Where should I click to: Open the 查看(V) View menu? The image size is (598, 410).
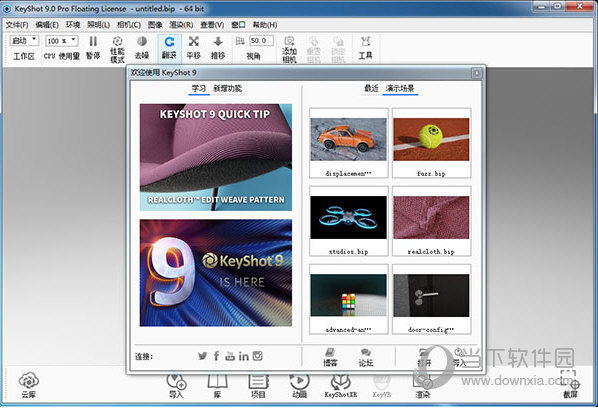(x=212, y=25)
